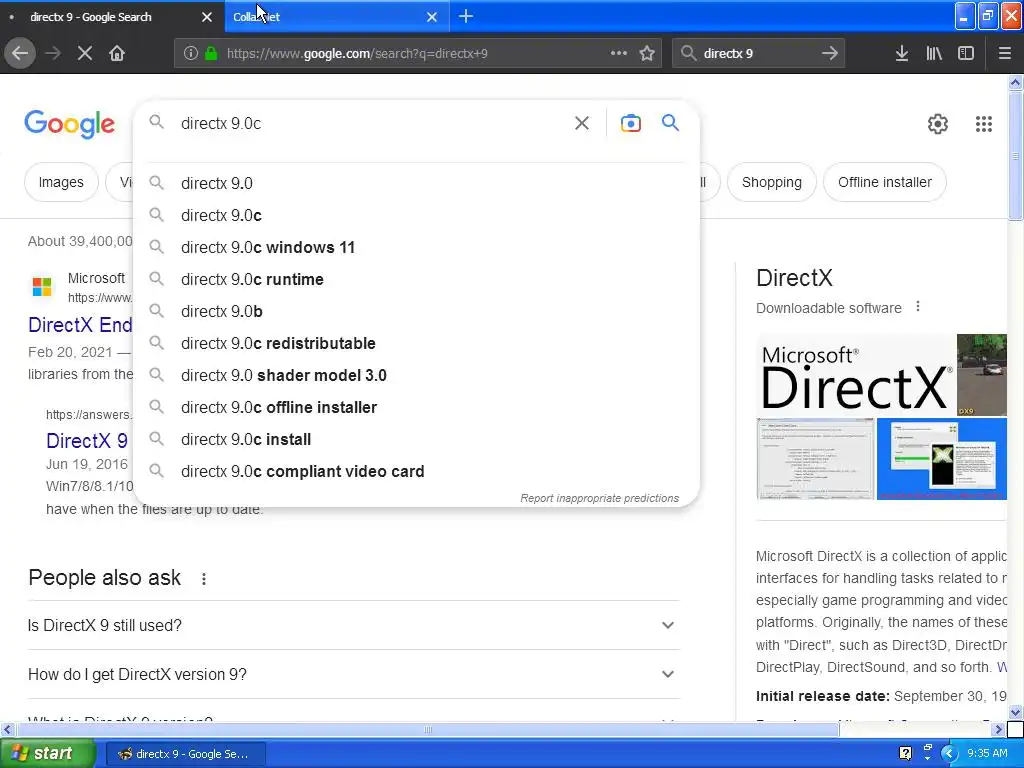Open page actions three-dot menu
1024x768 pixels.
point(618,53)
